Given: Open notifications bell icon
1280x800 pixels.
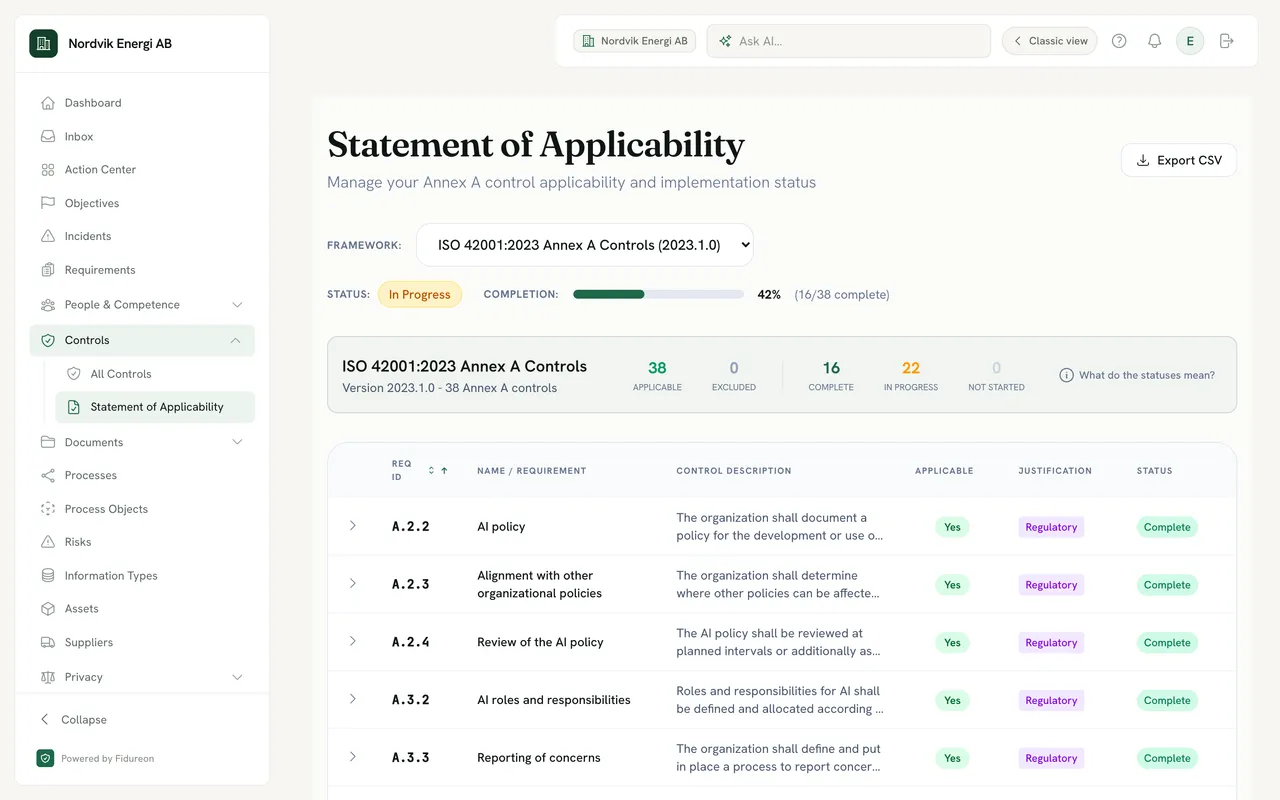Looking at the screenshot, I should click(x=1154, y=41).
